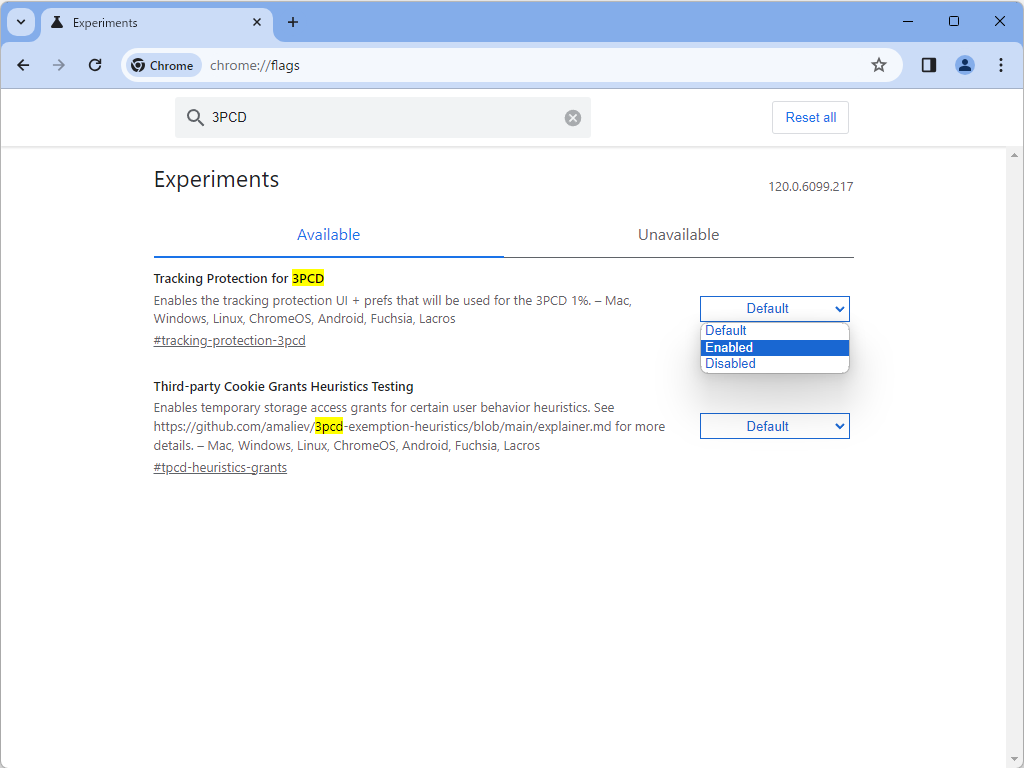This screenshot has height=768, width=1024.
Task: Open the browser profile avatar
Action: [x=964, y=64]
